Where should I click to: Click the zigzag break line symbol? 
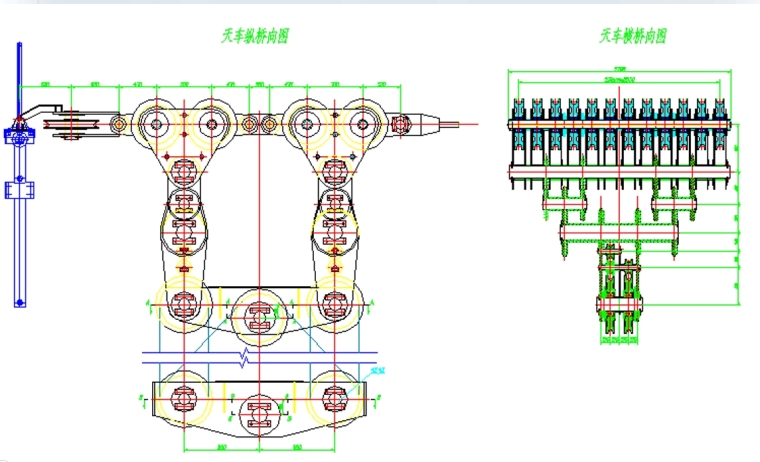242,355
